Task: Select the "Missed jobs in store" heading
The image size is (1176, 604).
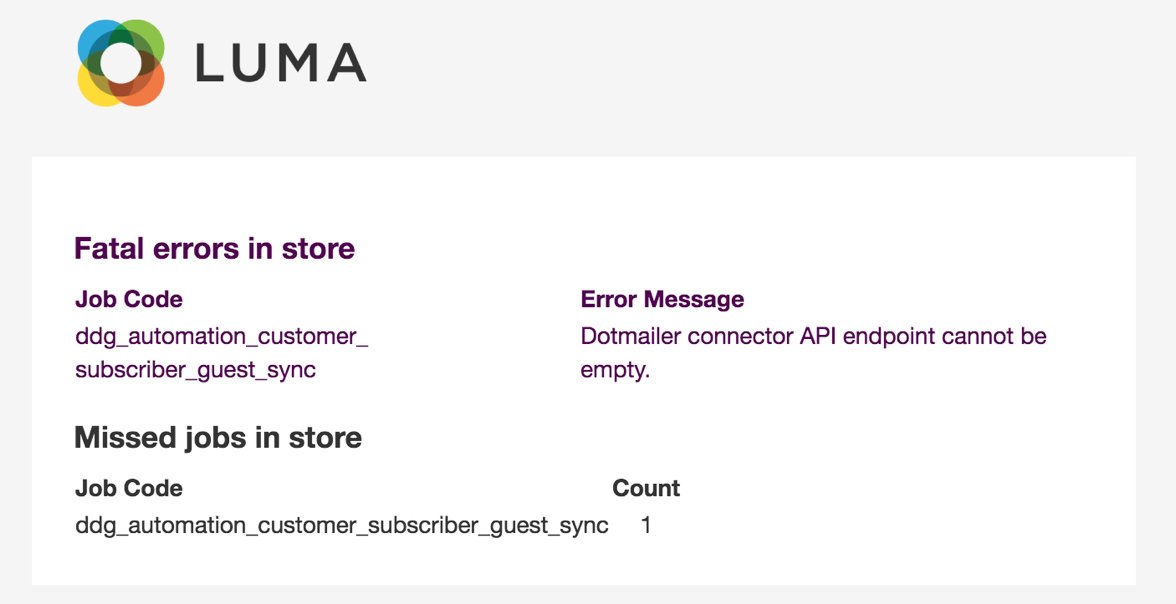Action: click(x=218, y=437)
